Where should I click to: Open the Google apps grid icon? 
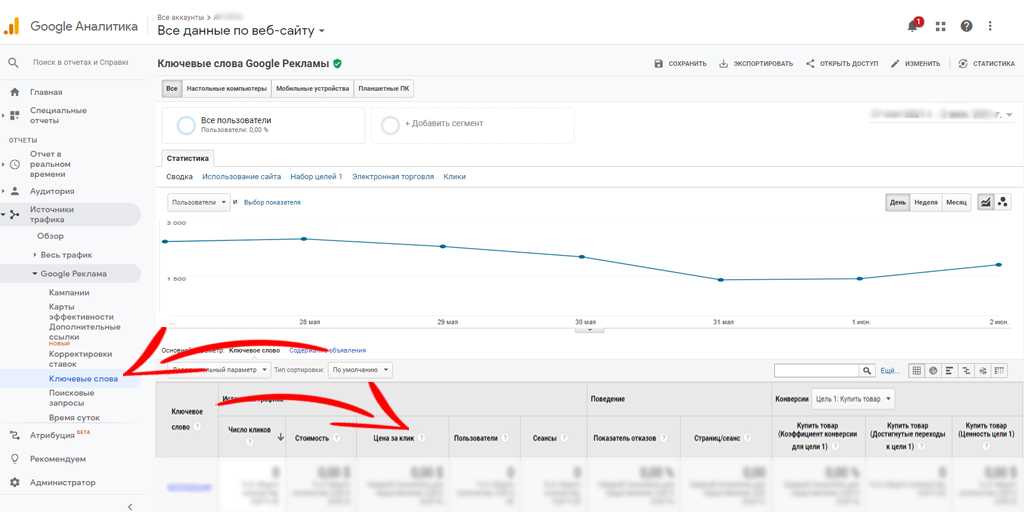click(940, 26)
